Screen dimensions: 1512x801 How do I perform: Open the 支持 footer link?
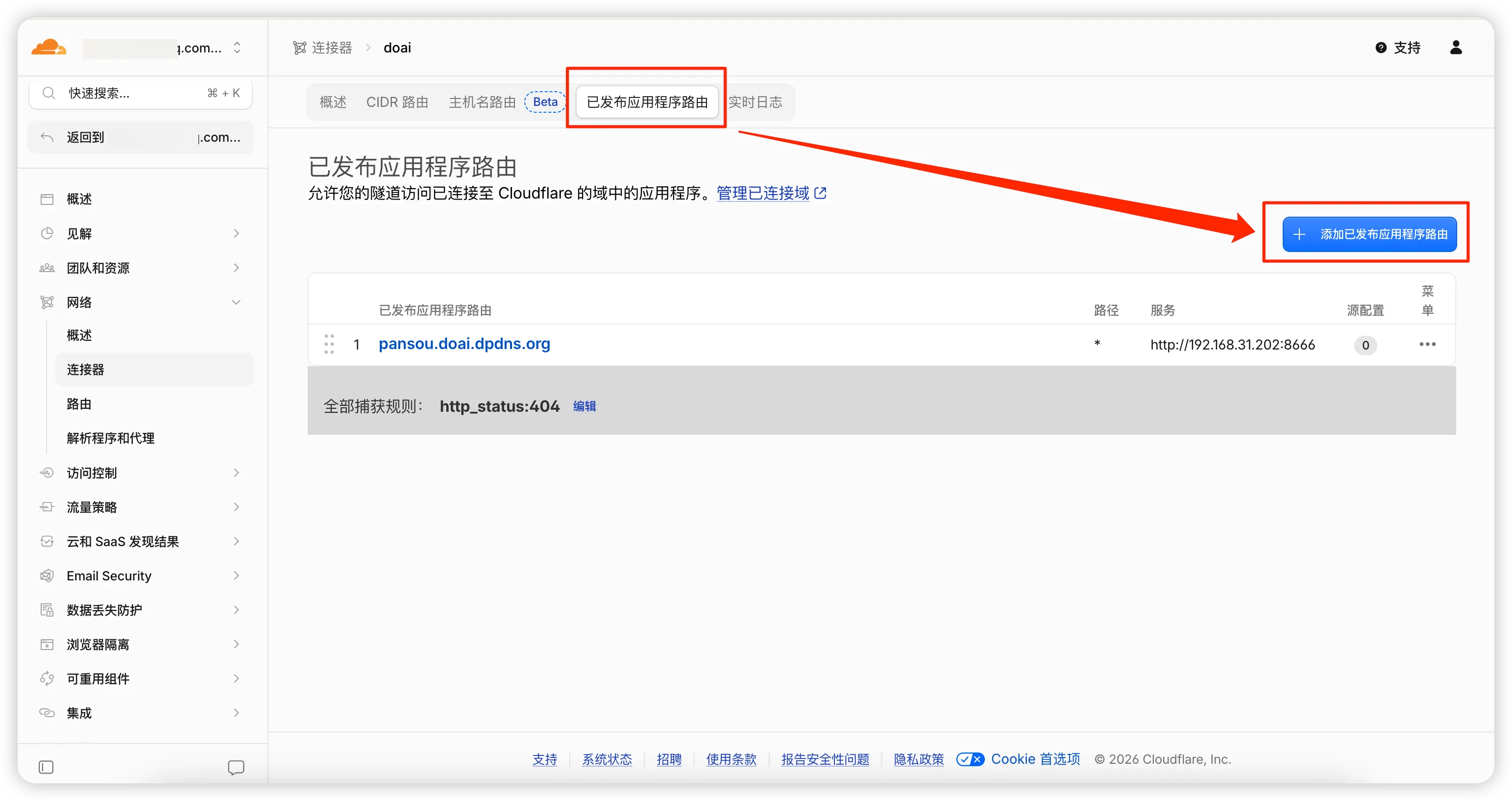coord(545,759)
